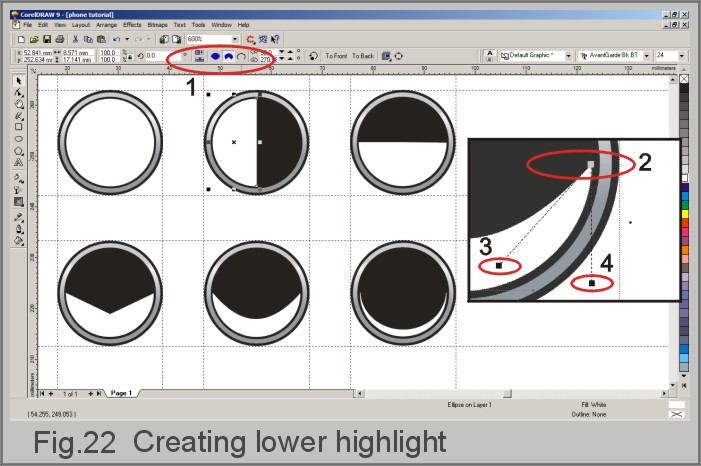Select the Page 1 tab
Screen dimensions: 701x466
coord(121,393)
